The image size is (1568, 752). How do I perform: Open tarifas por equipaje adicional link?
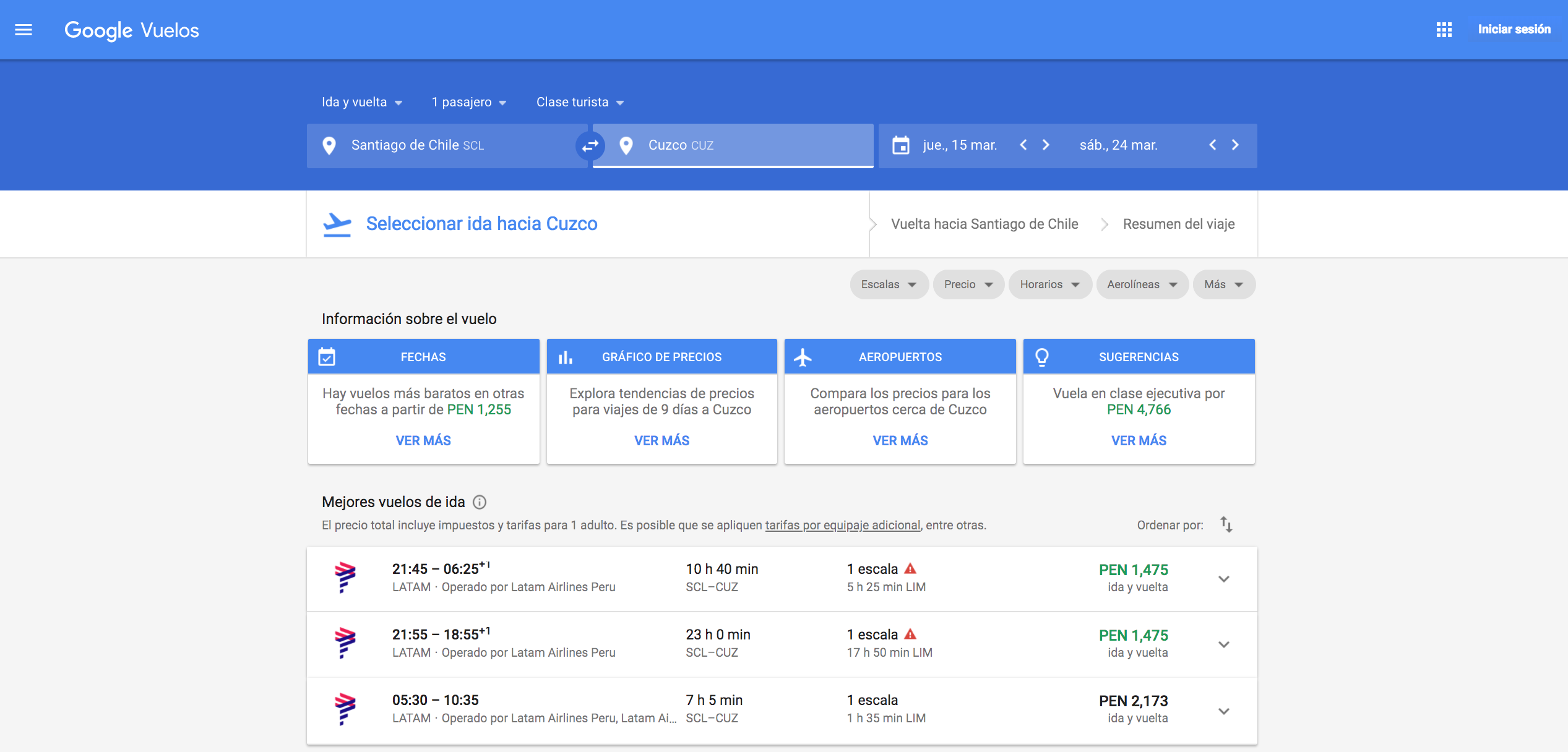coord(842,525)
